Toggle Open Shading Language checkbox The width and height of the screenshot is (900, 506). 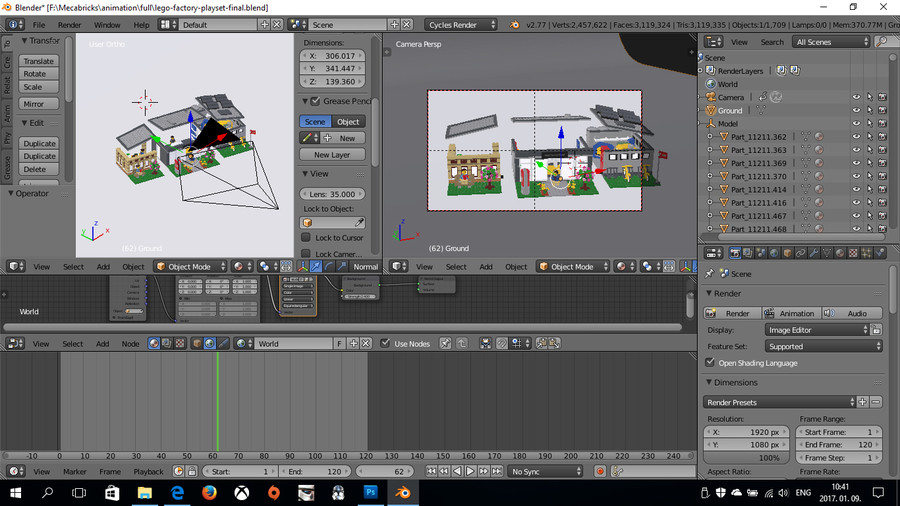pyautogui.click(x=710, y=363)
